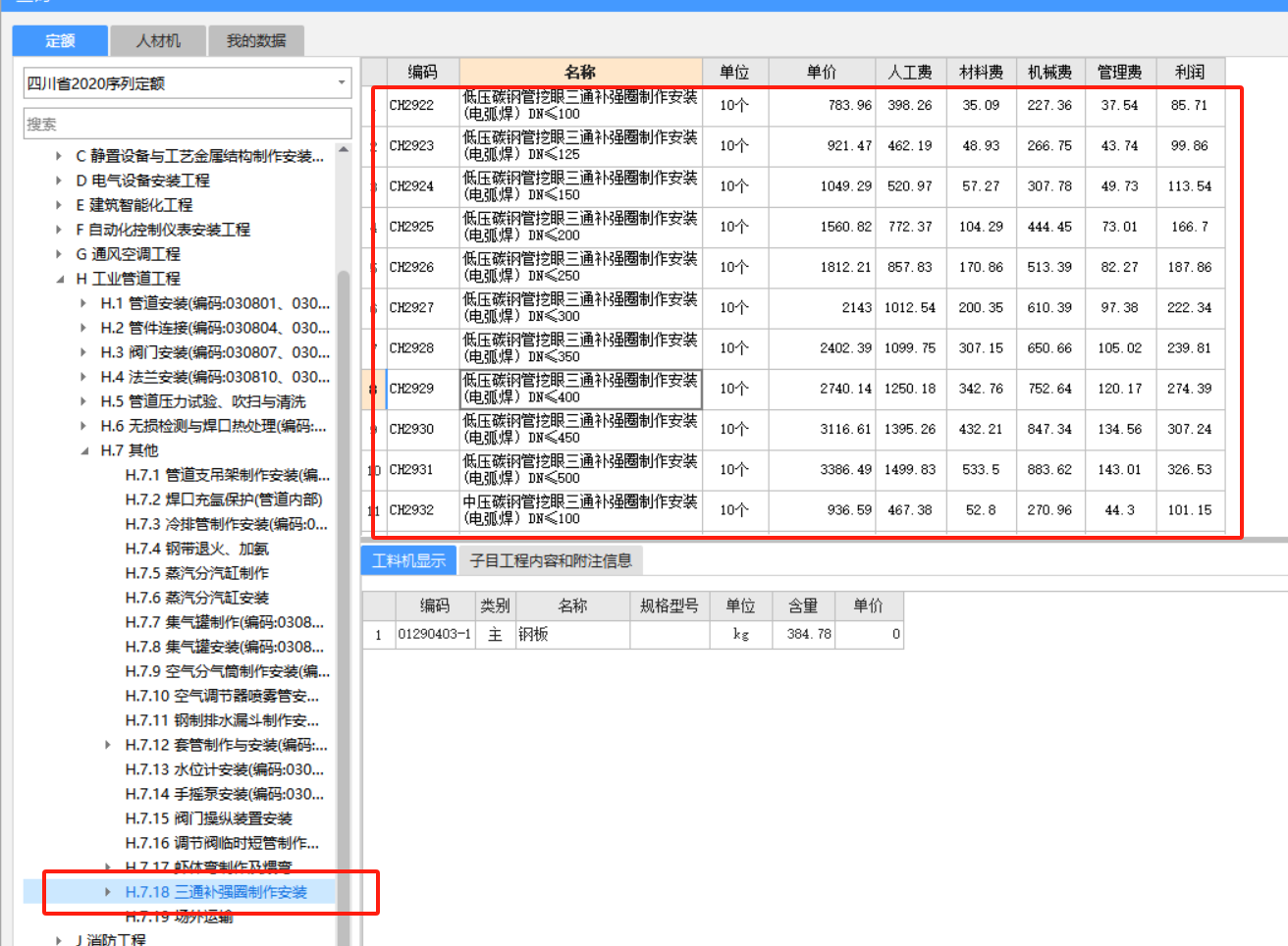Open the 我的数据 tab
The image size is (1288, 946).
tap(256, 40)
